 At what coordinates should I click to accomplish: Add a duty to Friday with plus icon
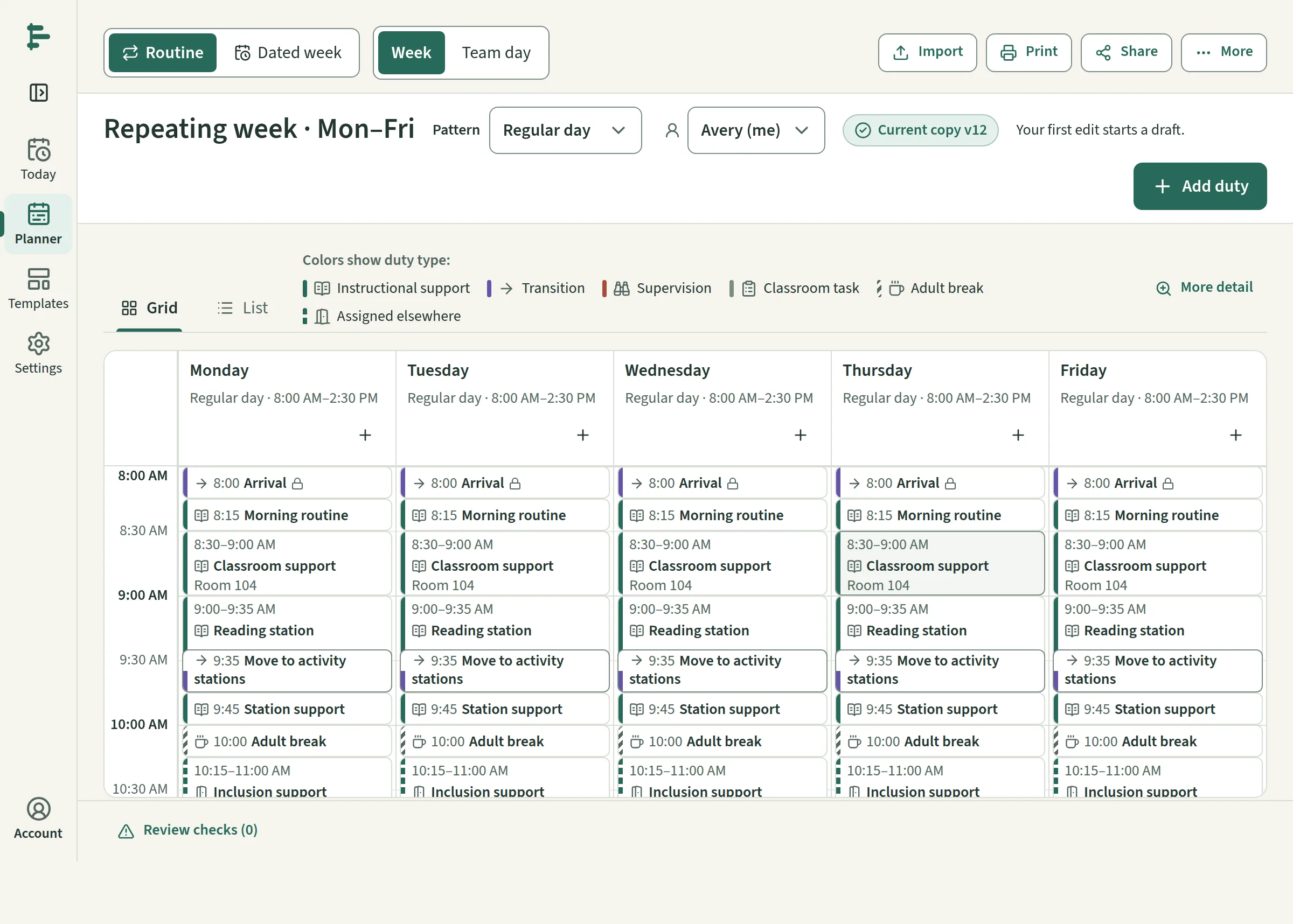[x=1235, y=435]
